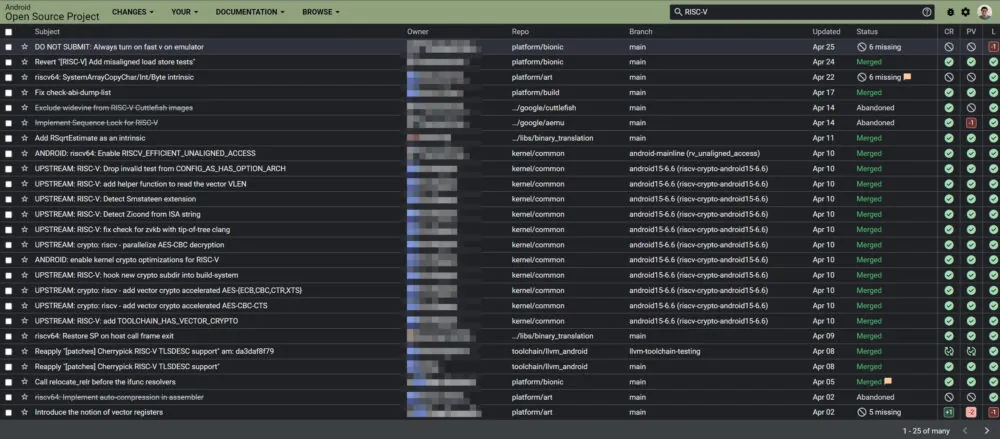The width and height of the screenshot is (1000, 439).
Task: Select checkbox for 'riscv64: SystemArrayCopyChar/Int/Byte intrinsic'
Action: click(8, 77)
